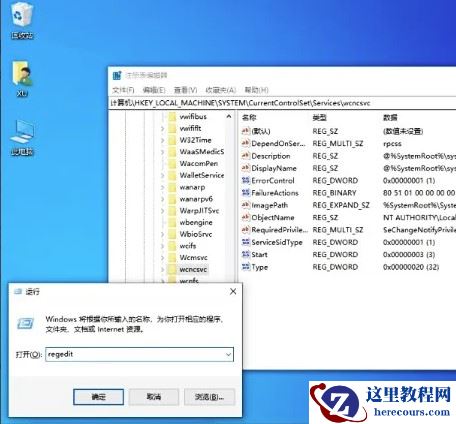Click the wanarp folder icon

click(x=172, y=187)
